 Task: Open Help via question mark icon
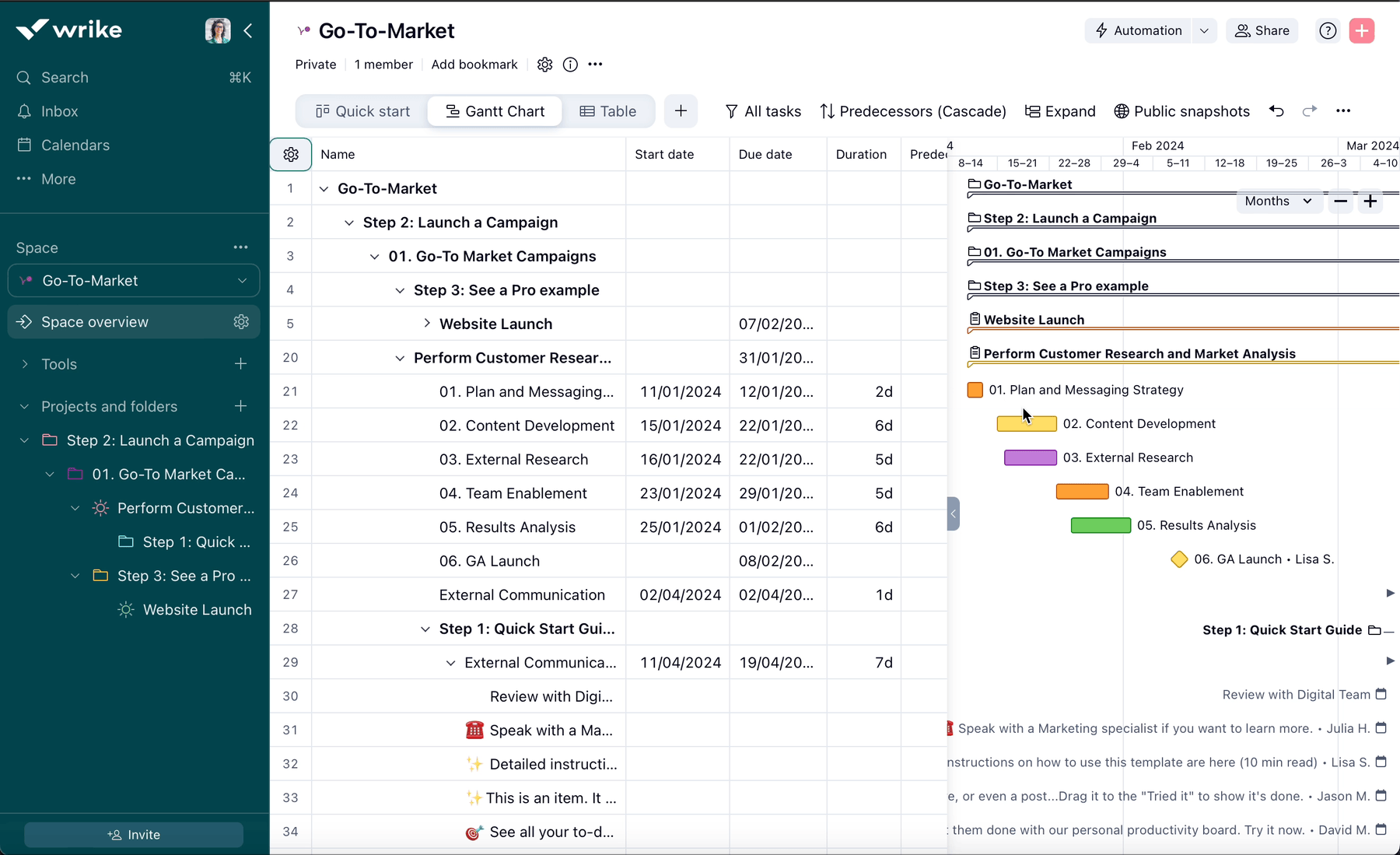click(1328, 30)
